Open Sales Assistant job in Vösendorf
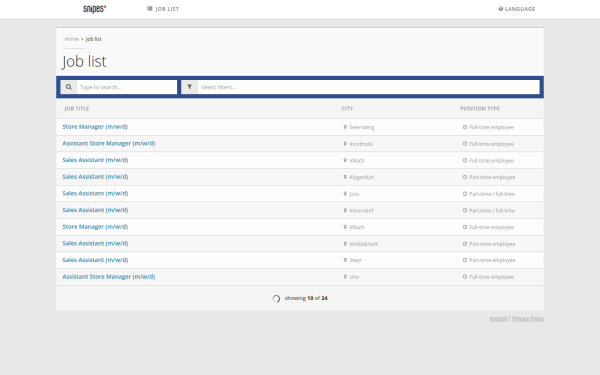The image size is (600, 375). point(95,210)
